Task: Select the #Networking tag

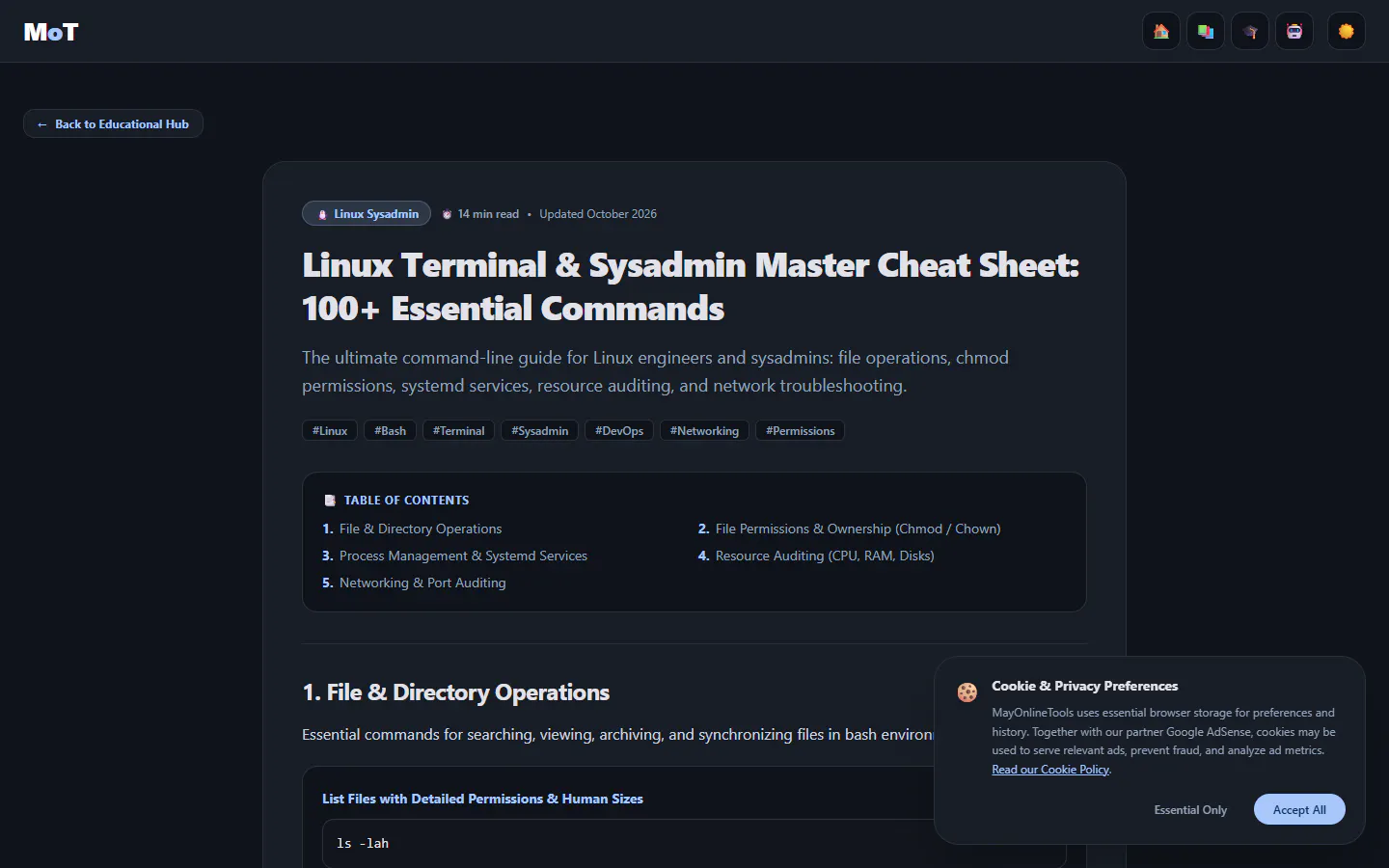Action: coord(704,431)
